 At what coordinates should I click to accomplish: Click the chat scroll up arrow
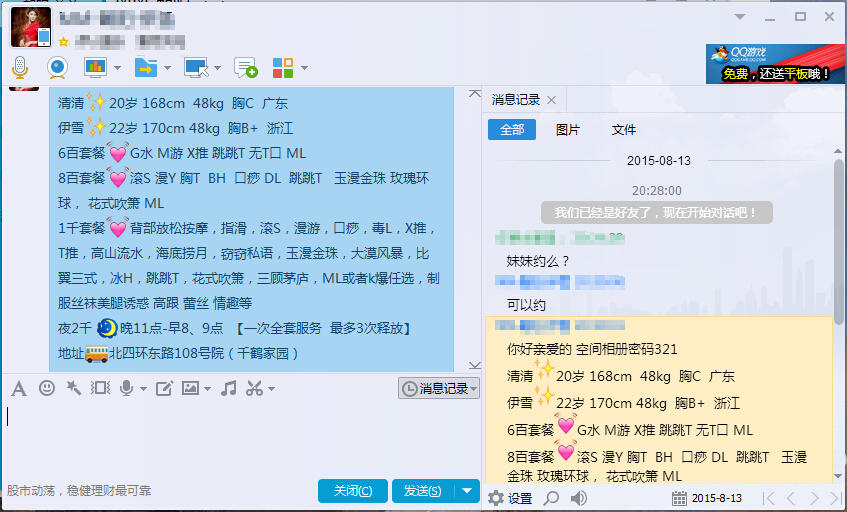coord(475,94)
